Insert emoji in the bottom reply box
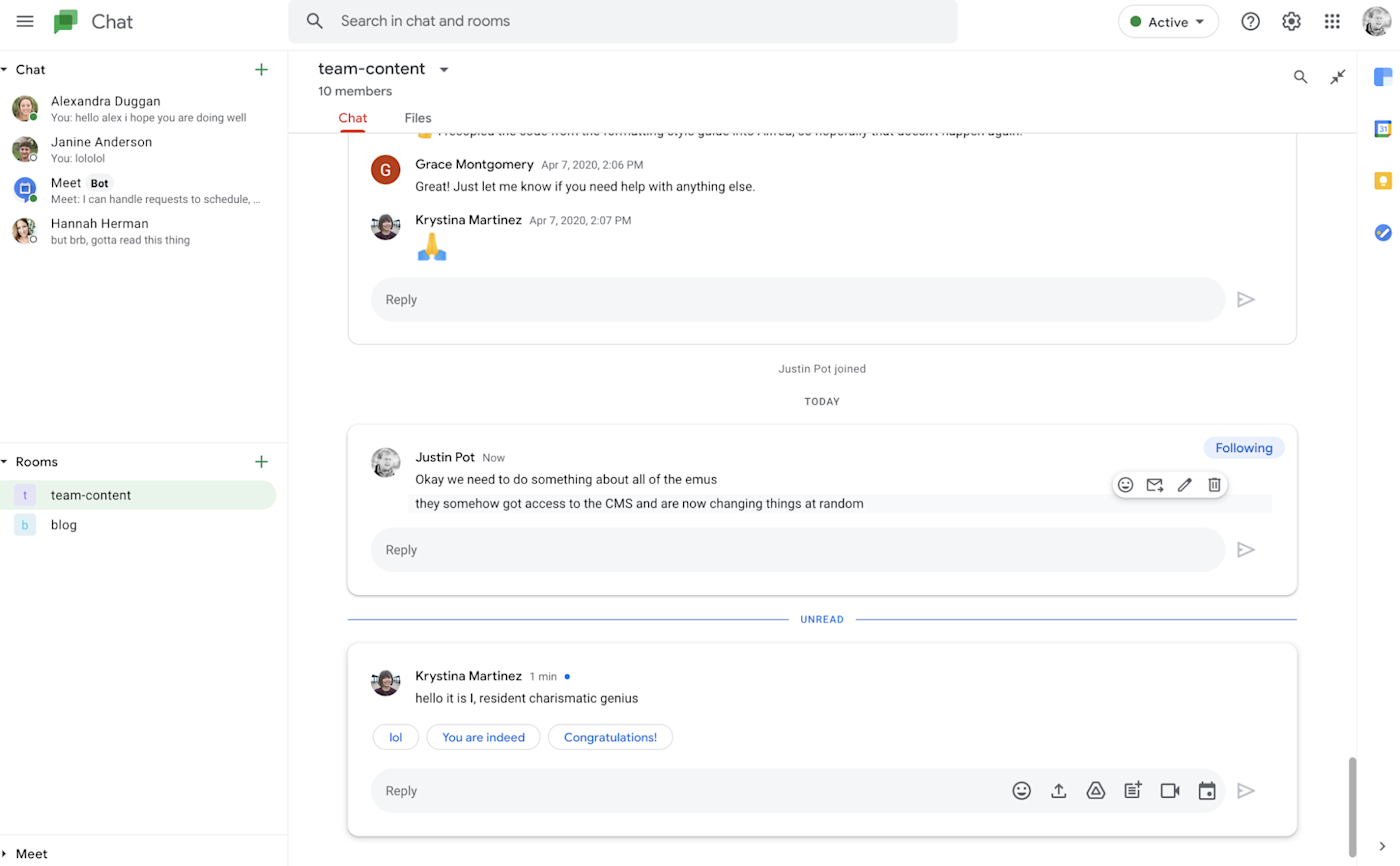 point(1021,791)
